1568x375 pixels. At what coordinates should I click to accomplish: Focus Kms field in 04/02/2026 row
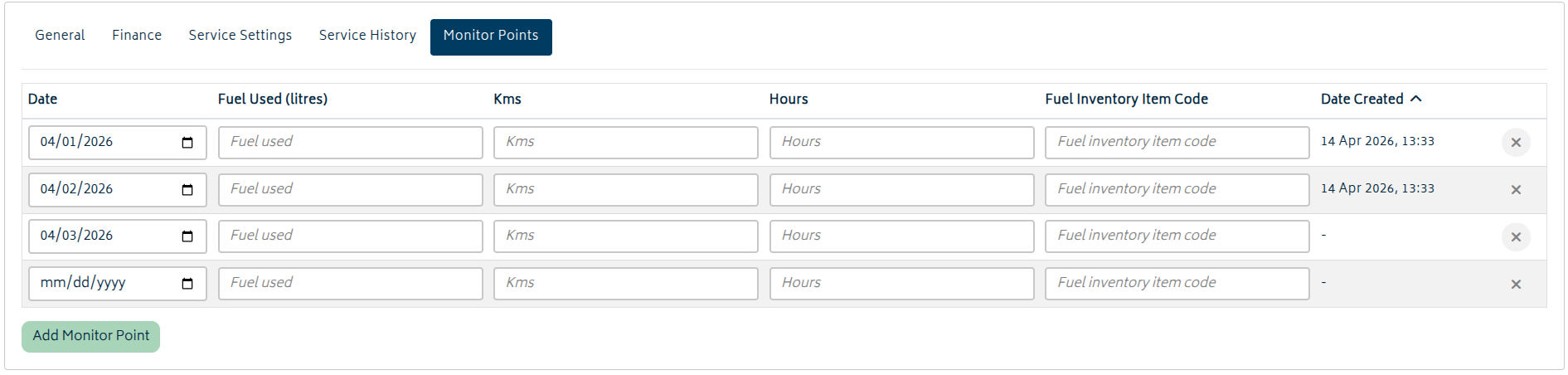625,190
